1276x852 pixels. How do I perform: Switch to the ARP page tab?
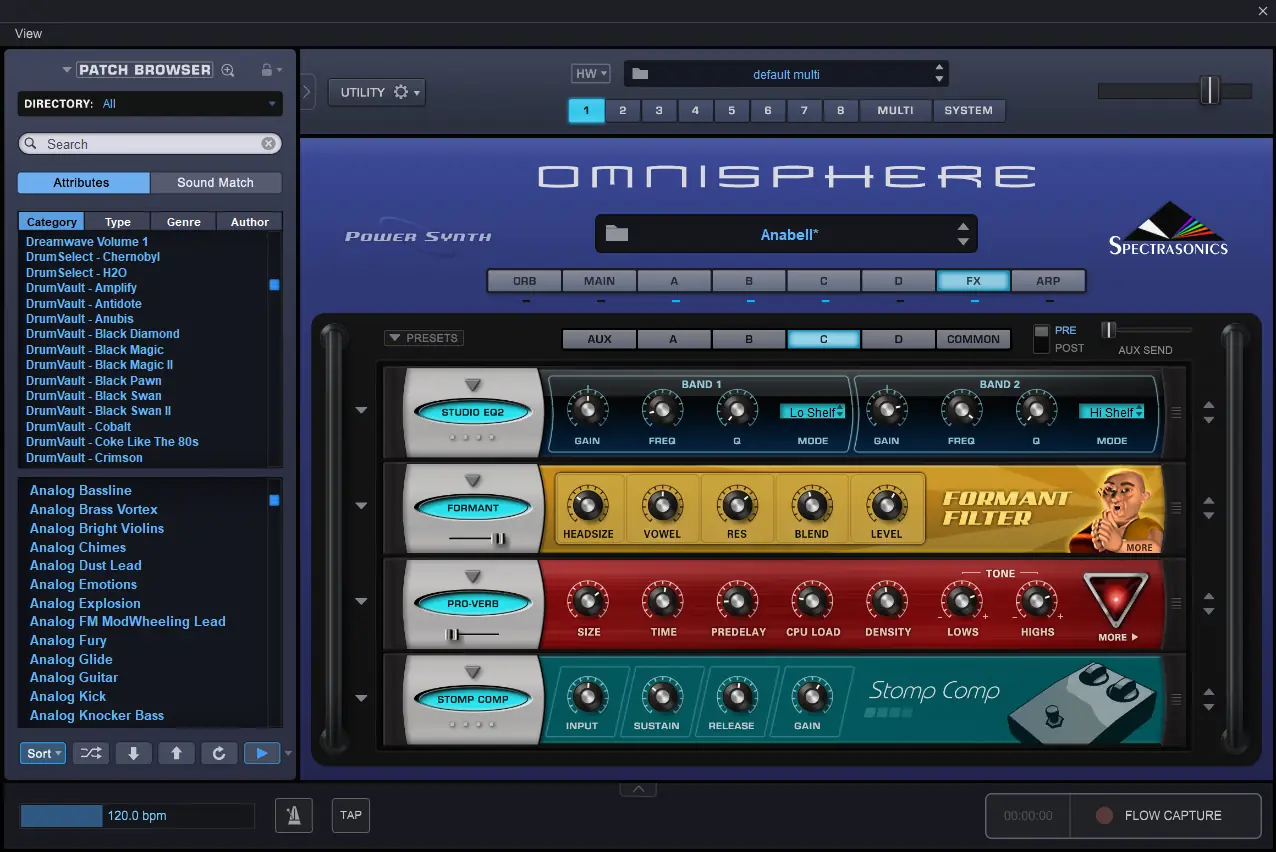pos(1048,281)
